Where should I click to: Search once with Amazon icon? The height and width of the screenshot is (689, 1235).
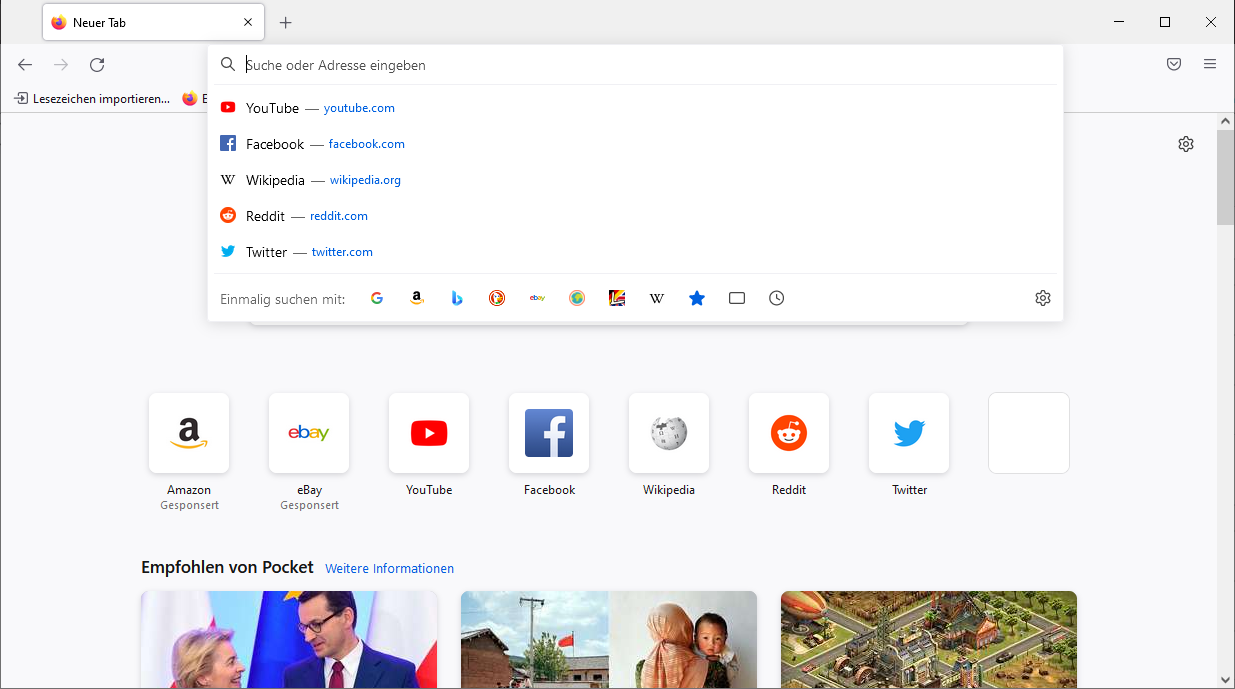[417, 298]
